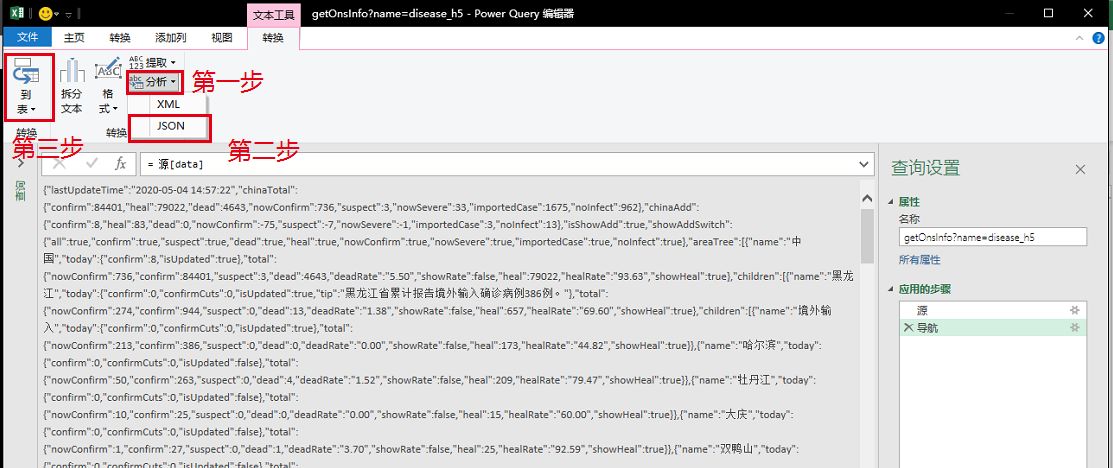Choose JSON from the 分析 menu
The image size is (1113, 468).
tap(170, 126)
